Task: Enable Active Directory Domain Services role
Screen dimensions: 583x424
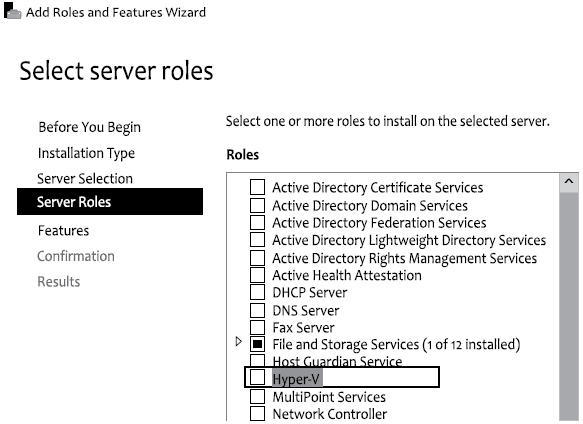Action: pos(257,205)
